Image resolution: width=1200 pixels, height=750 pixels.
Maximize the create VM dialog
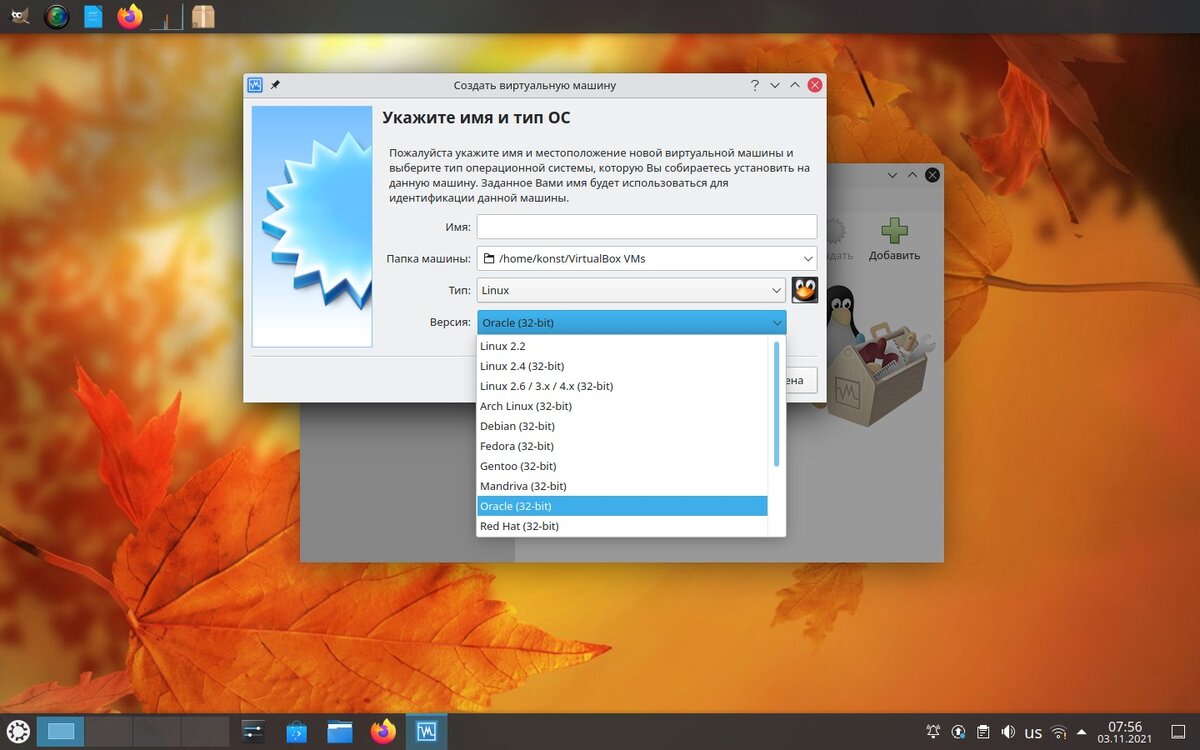(x=795, y=85)
